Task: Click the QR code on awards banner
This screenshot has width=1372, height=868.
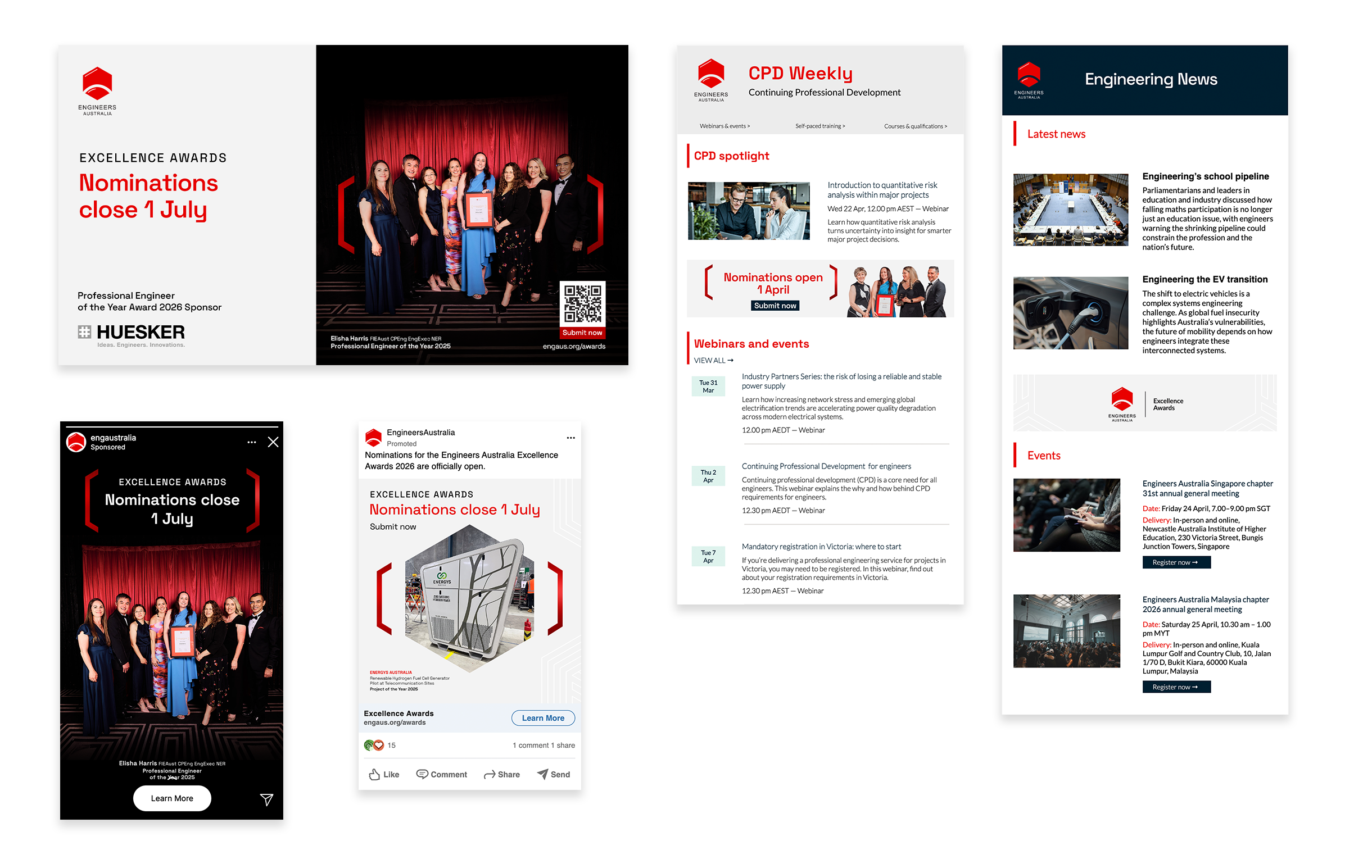Action: pyautogui.click(x=582, y=303)
